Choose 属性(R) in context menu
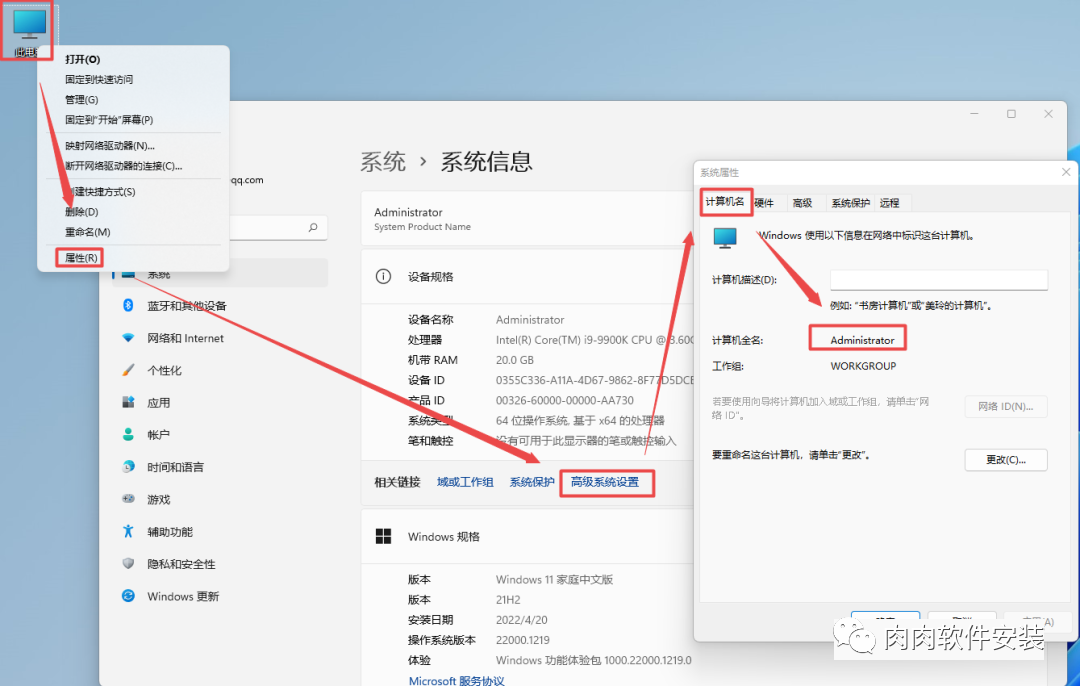 (x=81, y=258)
